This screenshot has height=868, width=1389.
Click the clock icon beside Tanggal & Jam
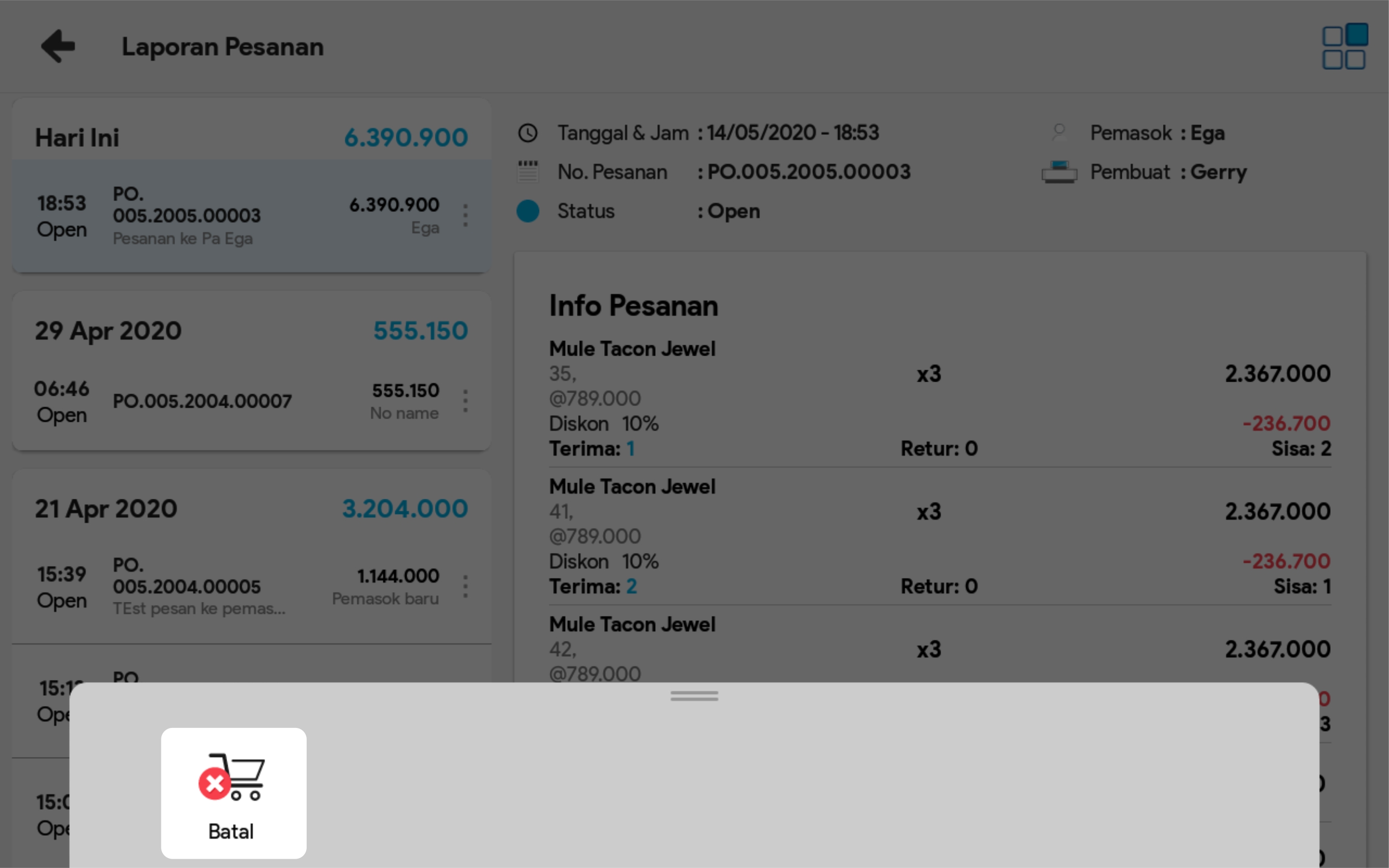pos(528,133)
